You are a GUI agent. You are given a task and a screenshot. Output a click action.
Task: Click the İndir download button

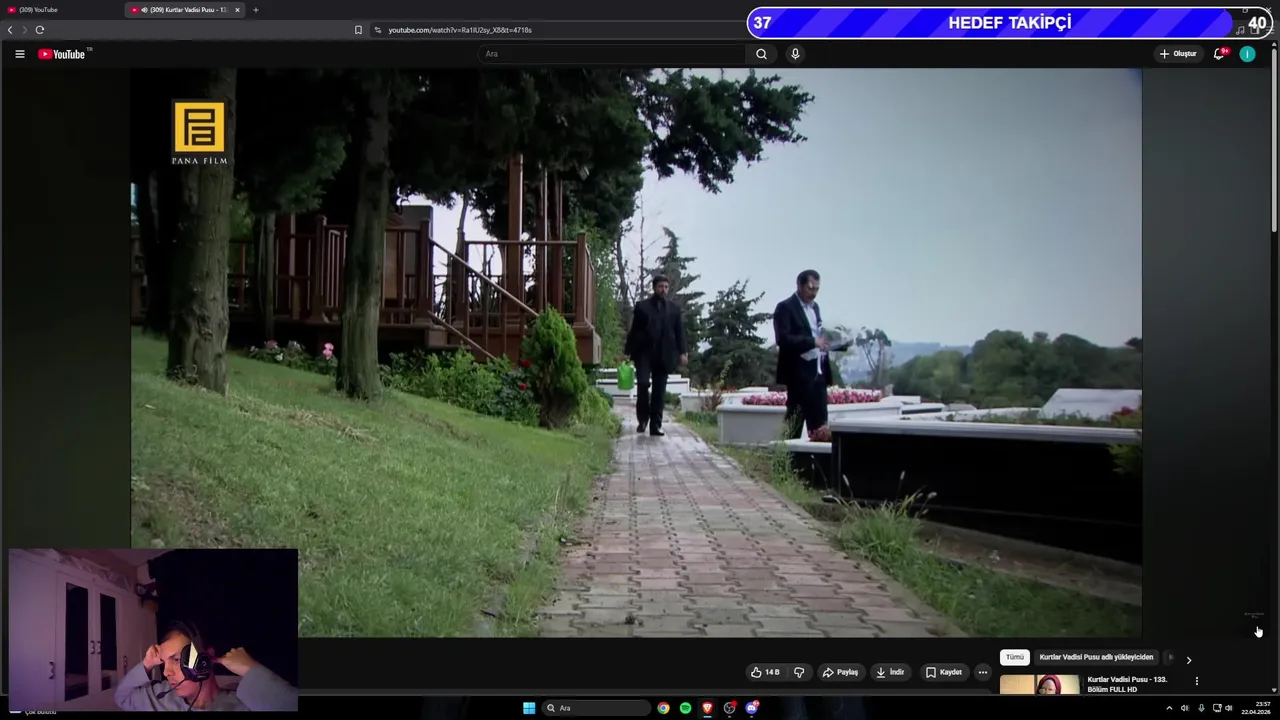[x=890, y=672]
